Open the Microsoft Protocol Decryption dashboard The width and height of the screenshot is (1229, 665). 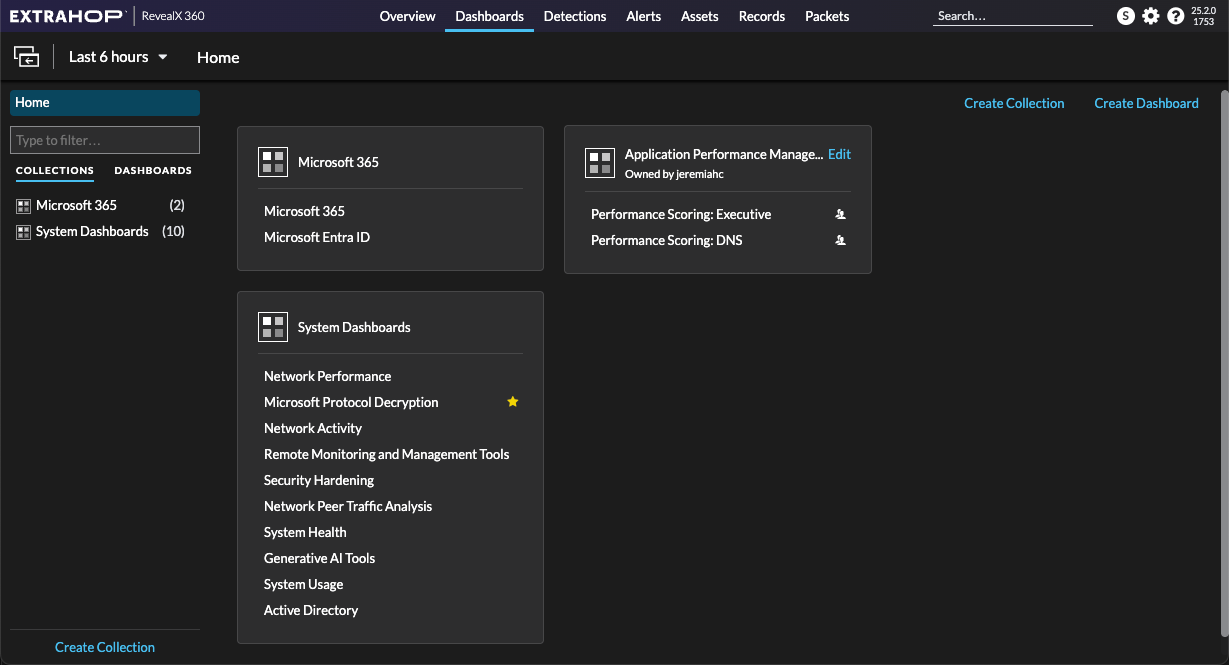click(x=351, y=402)
